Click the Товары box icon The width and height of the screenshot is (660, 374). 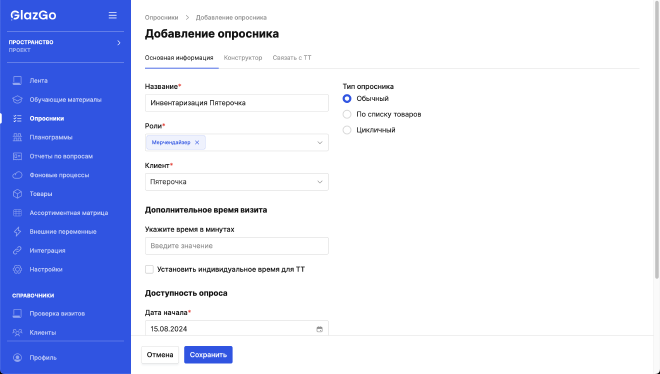pyautogui.click(x=17, y=194)
